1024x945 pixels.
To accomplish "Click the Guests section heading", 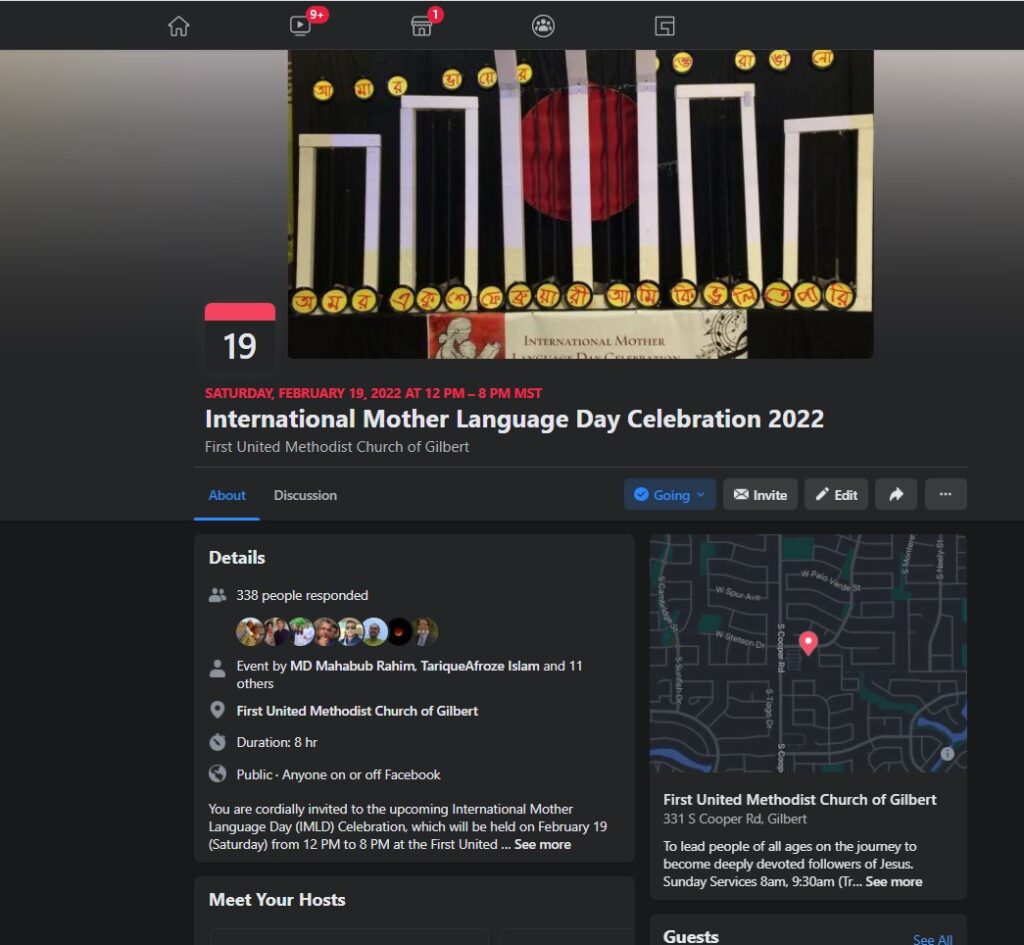I will click(x=691, y=937).
